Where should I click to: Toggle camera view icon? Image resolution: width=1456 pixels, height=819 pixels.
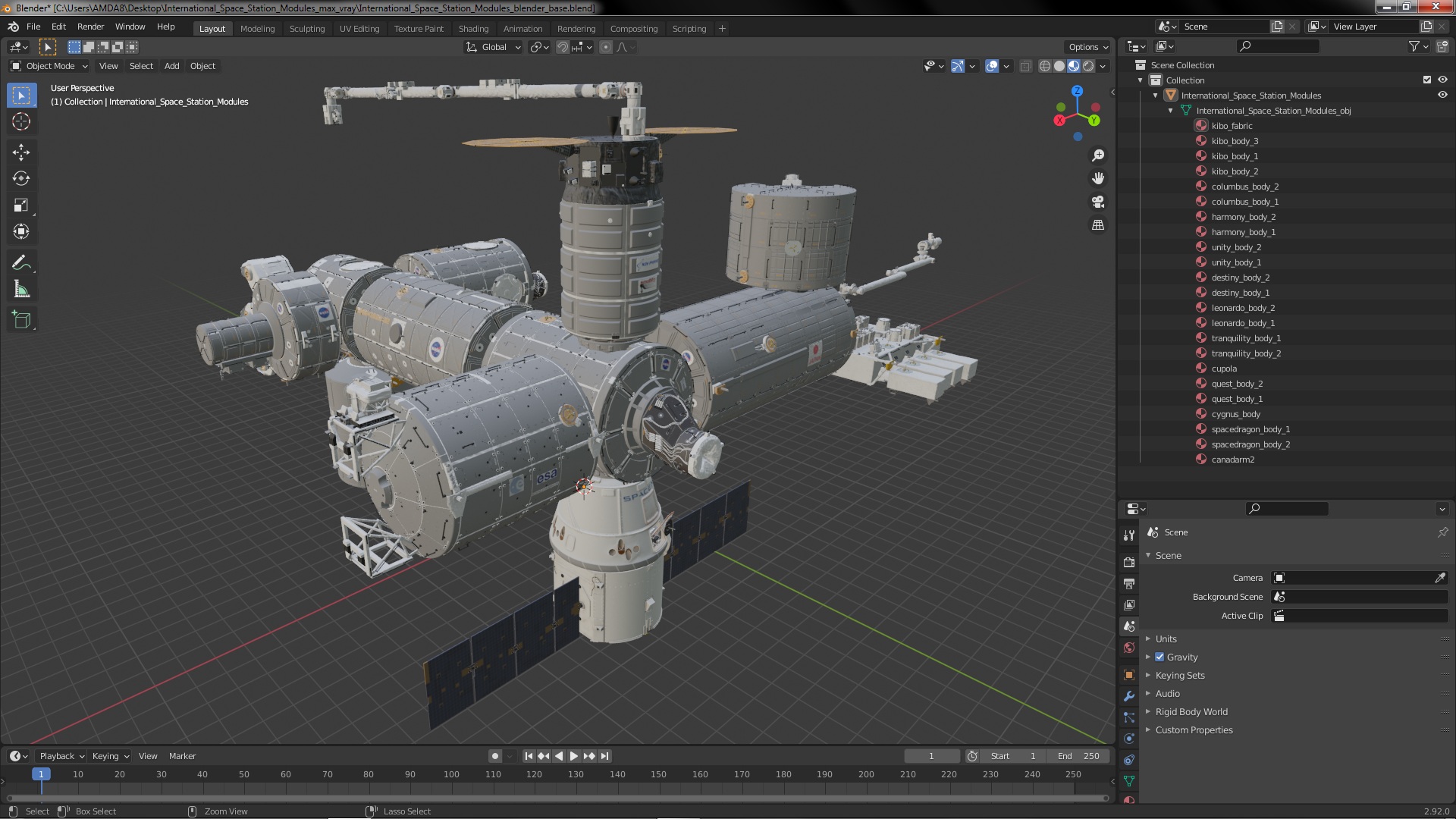point(1097,202)
